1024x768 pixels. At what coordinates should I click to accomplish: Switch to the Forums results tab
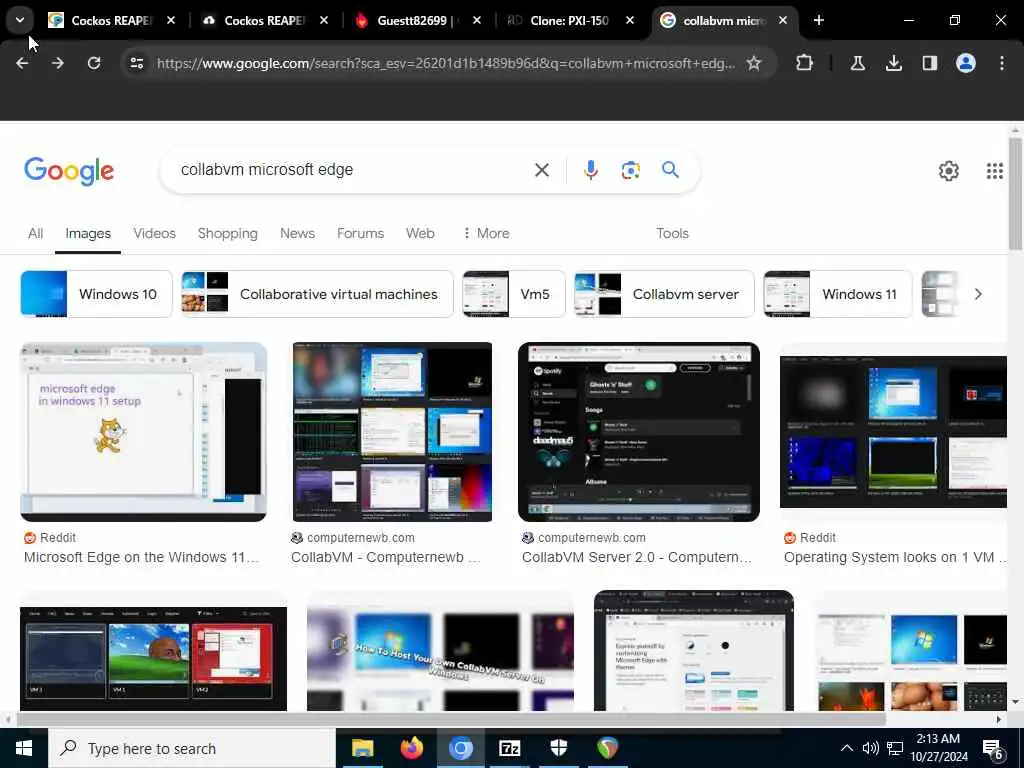360,233
